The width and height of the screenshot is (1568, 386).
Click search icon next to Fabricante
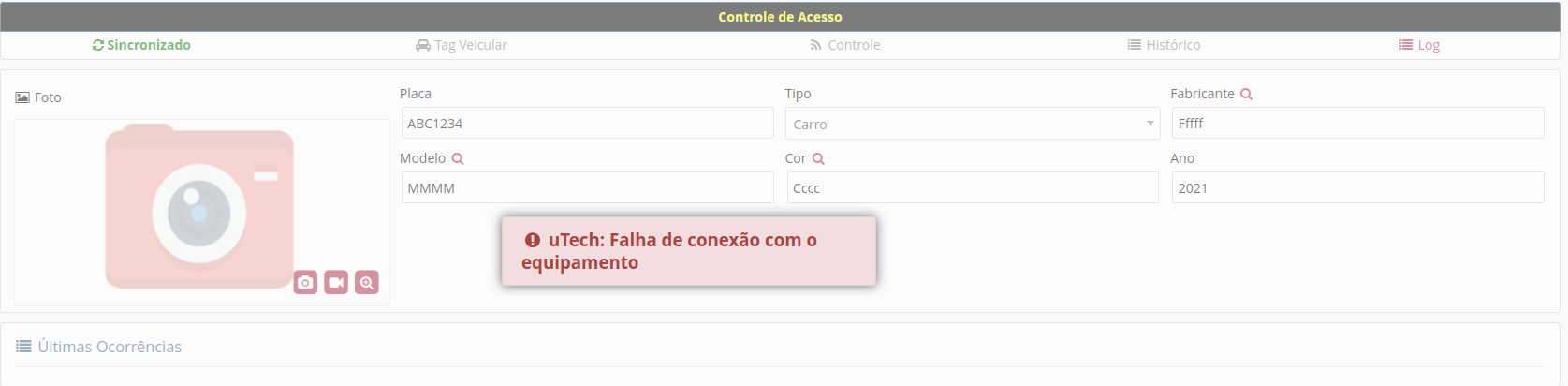point(1246,94)
